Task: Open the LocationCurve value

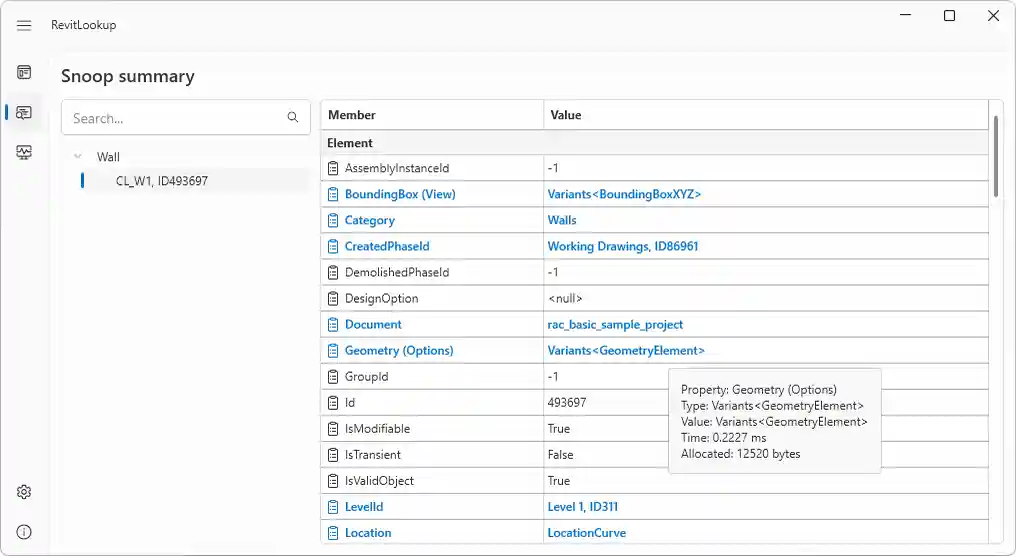Action: point(586,533)
